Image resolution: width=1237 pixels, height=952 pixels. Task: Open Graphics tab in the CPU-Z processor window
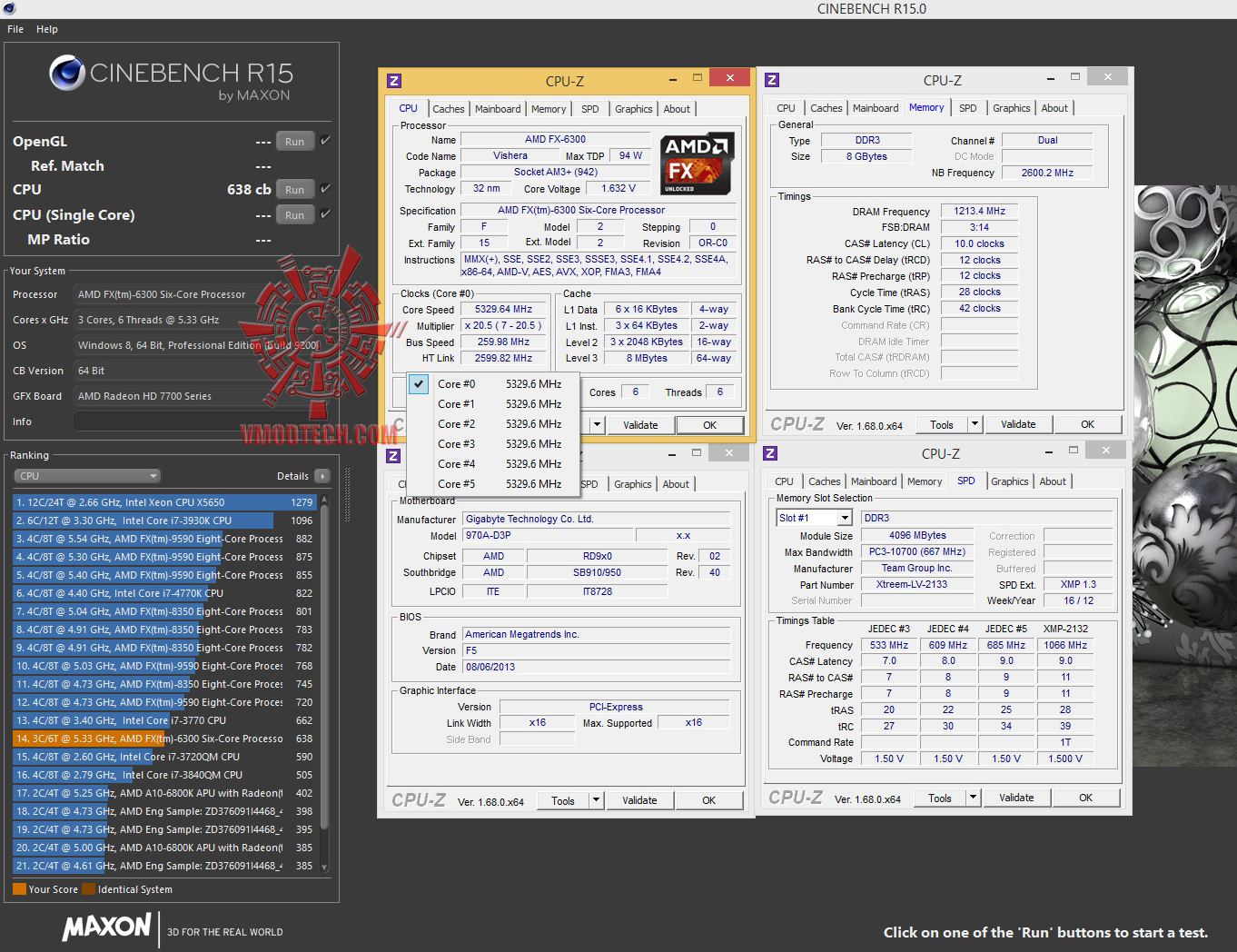tap(634, 109)
